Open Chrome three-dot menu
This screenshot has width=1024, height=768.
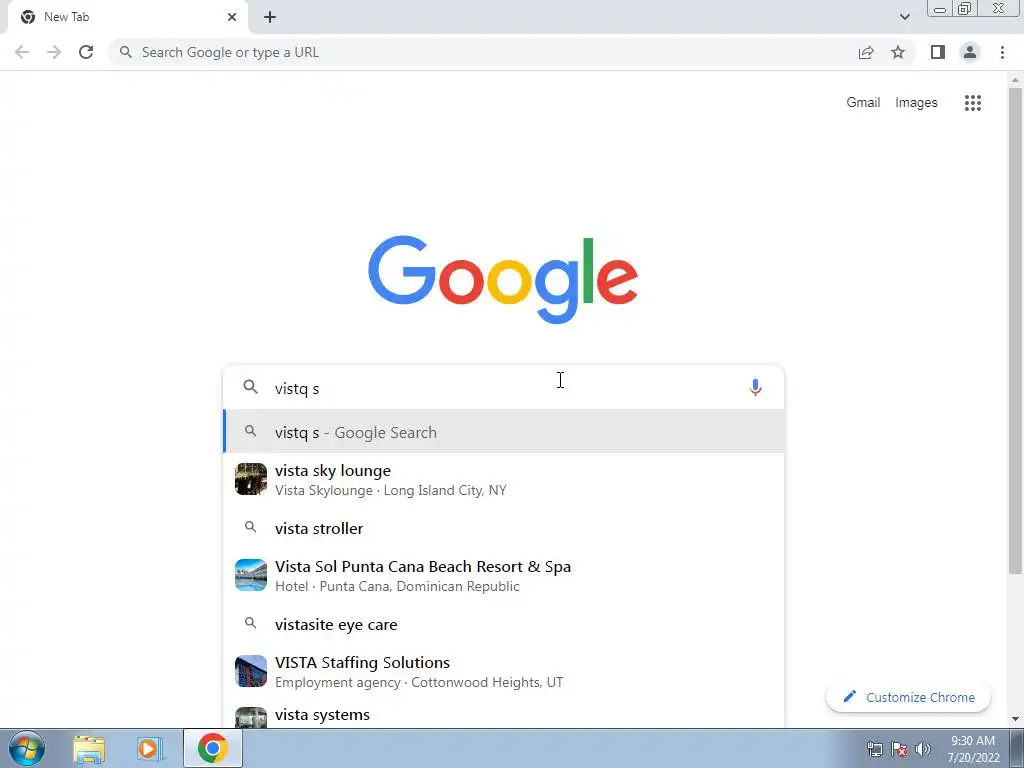(1002, 52)
